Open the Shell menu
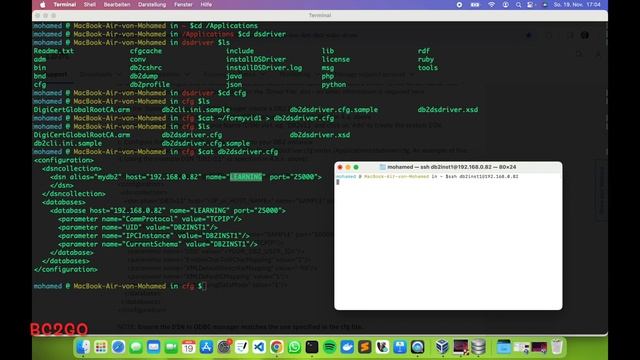The width and height of the screenshot is (640, 360). click(89, 4)
